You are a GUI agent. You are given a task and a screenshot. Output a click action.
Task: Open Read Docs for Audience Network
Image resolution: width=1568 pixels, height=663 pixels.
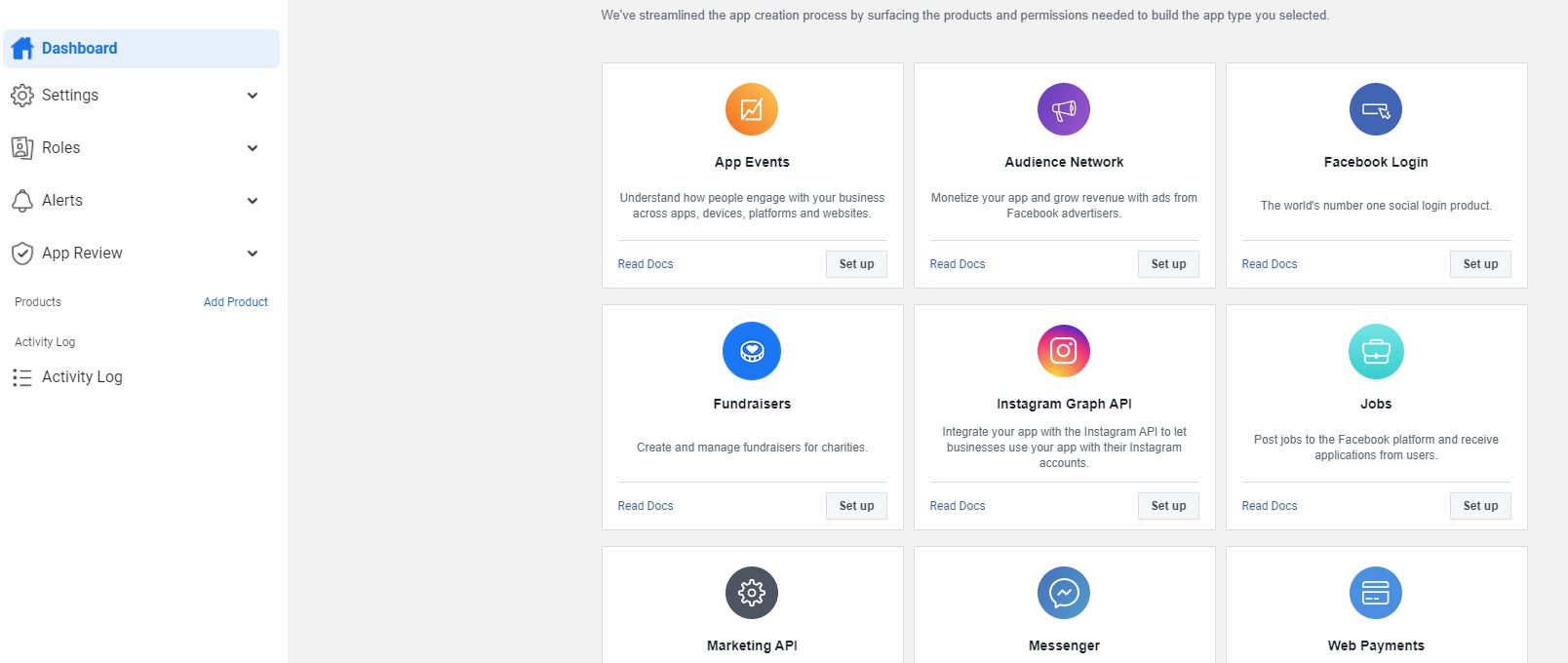[957, 263]
